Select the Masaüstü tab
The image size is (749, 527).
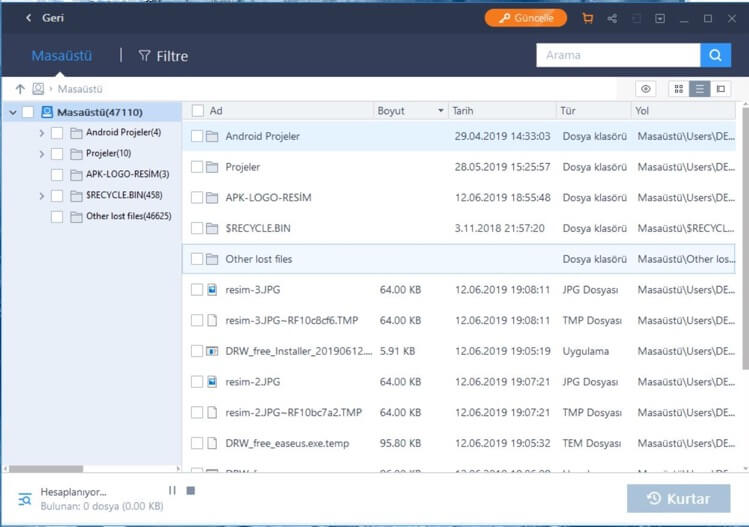(x=62, y=56)
